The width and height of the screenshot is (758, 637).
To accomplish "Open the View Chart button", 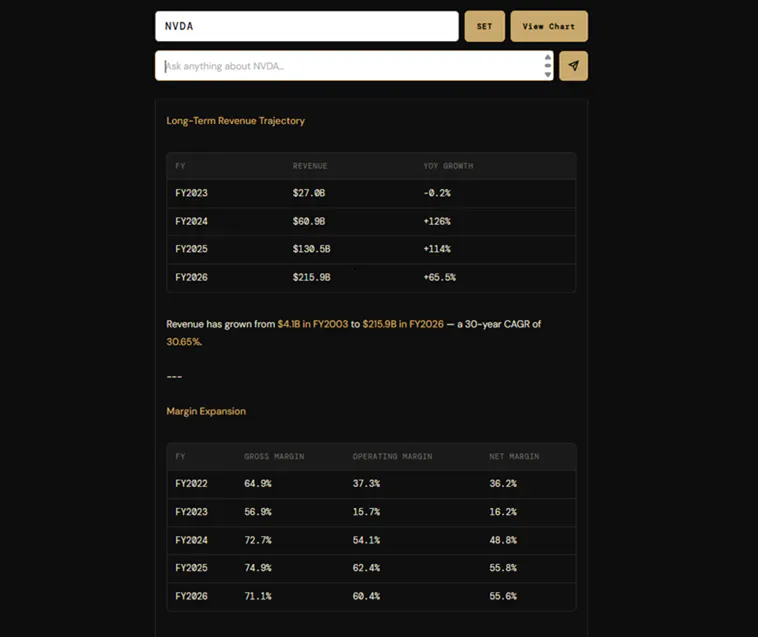I will [x=549, y=26].
